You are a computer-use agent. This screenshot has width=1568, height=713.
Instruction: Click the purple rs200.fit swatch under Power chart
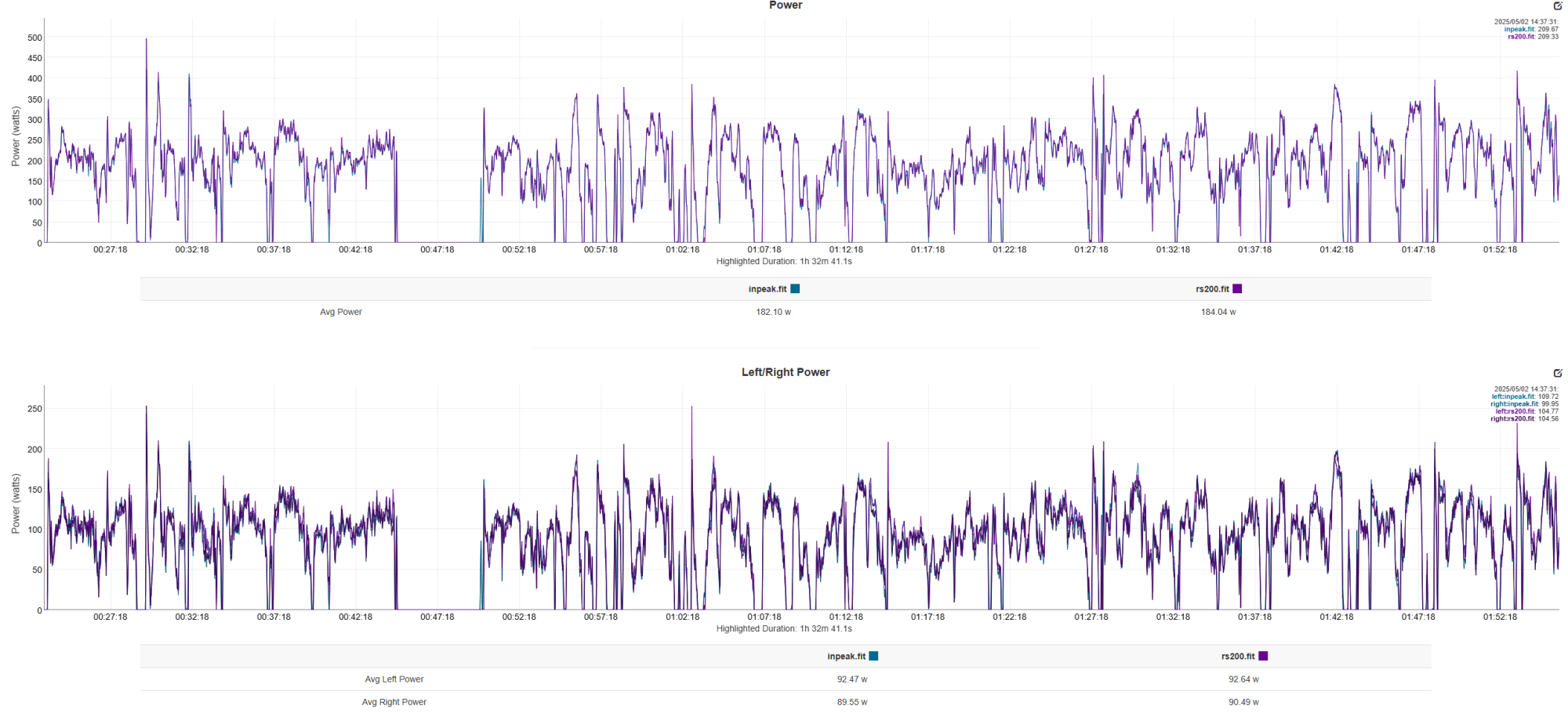pyautogui.click(x=1237, y=289)
